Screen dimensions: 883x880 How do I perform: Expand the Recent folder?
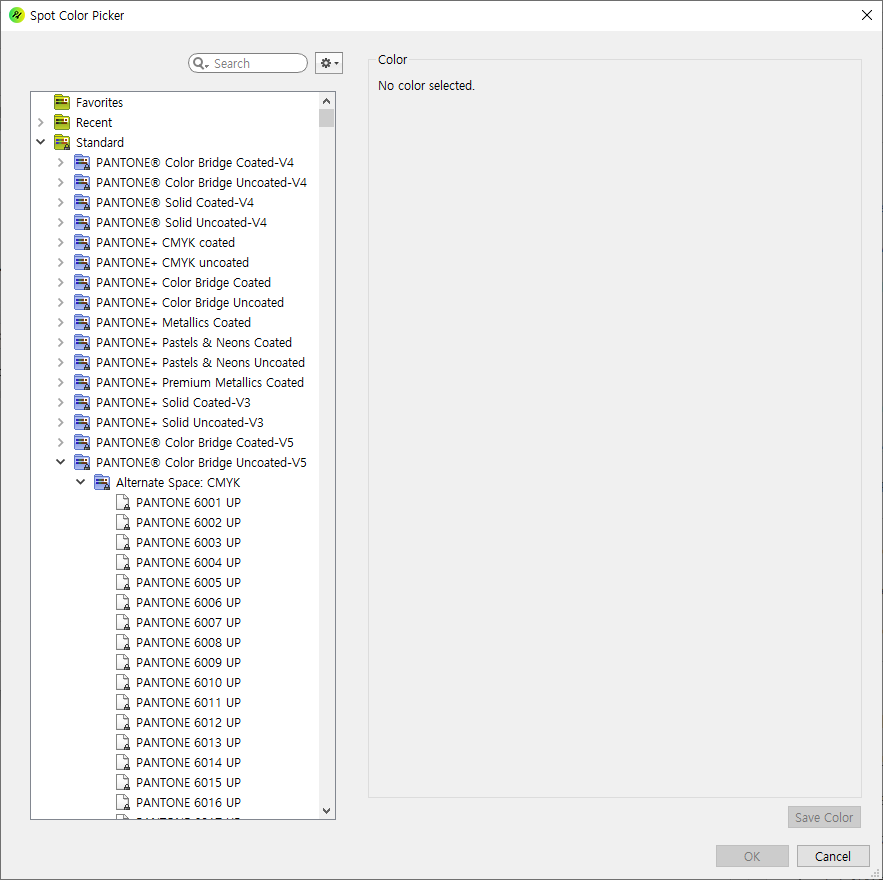pyautogui.click(x=41, y=122)
